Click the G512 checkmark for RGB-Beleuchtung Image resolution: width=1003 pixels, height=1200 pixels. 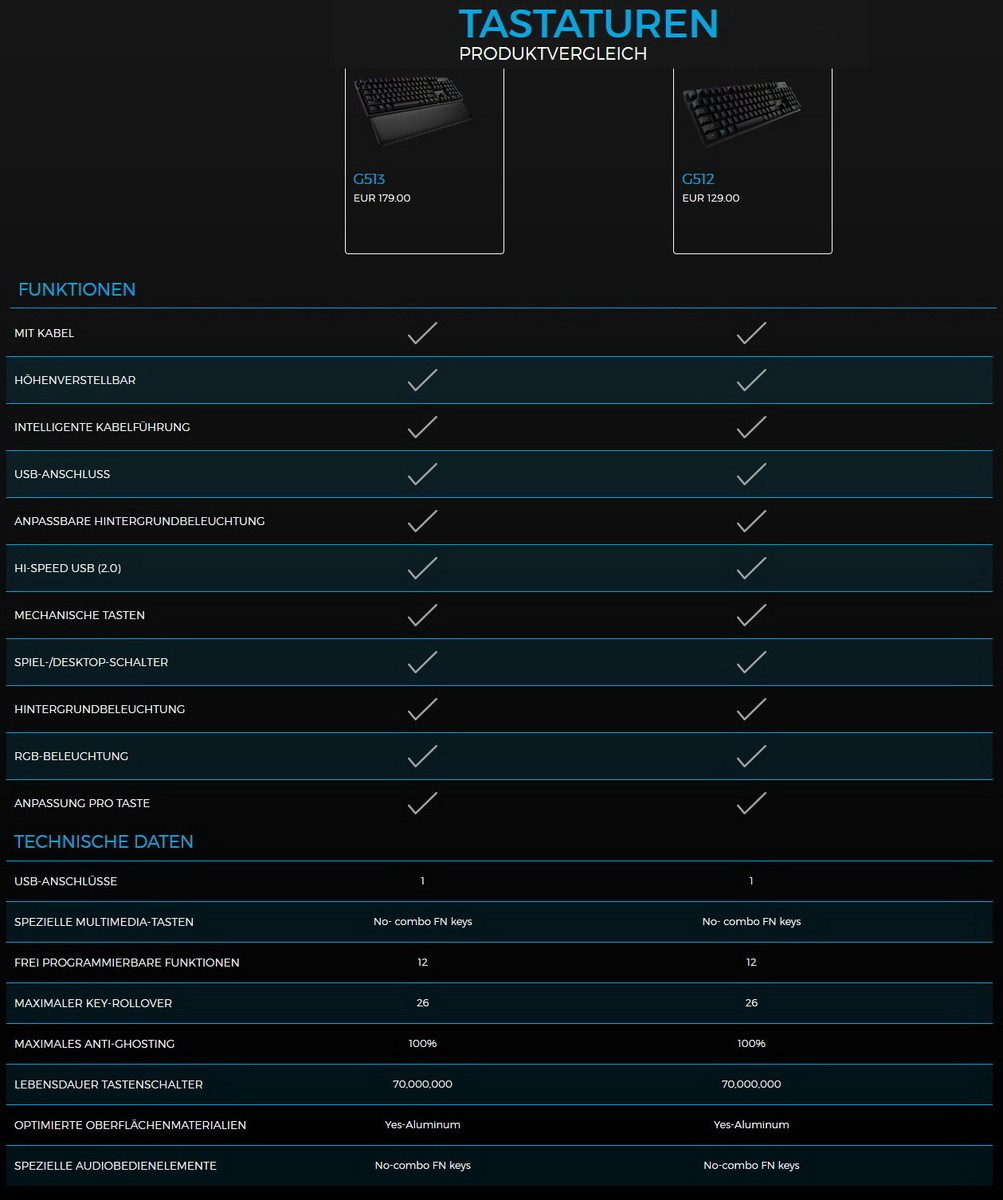coord(751,756)
